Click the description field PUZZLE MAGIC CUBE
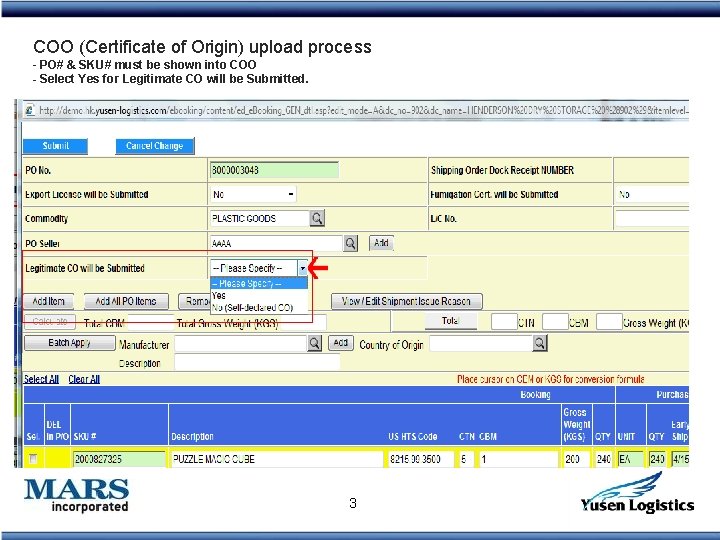 point(277,459)
